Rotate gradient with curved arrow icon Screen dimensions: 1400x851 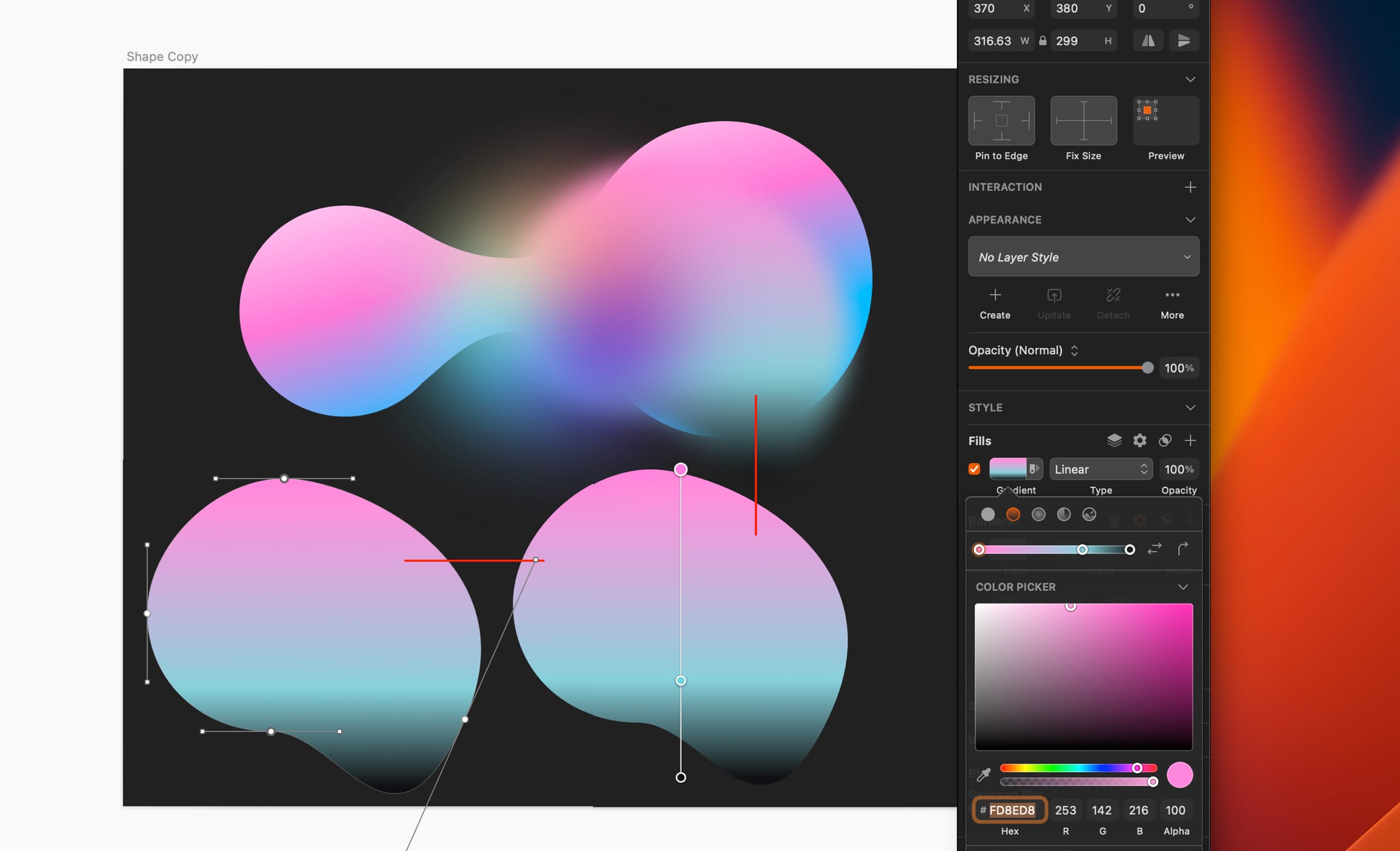[x=1182, y=549]
